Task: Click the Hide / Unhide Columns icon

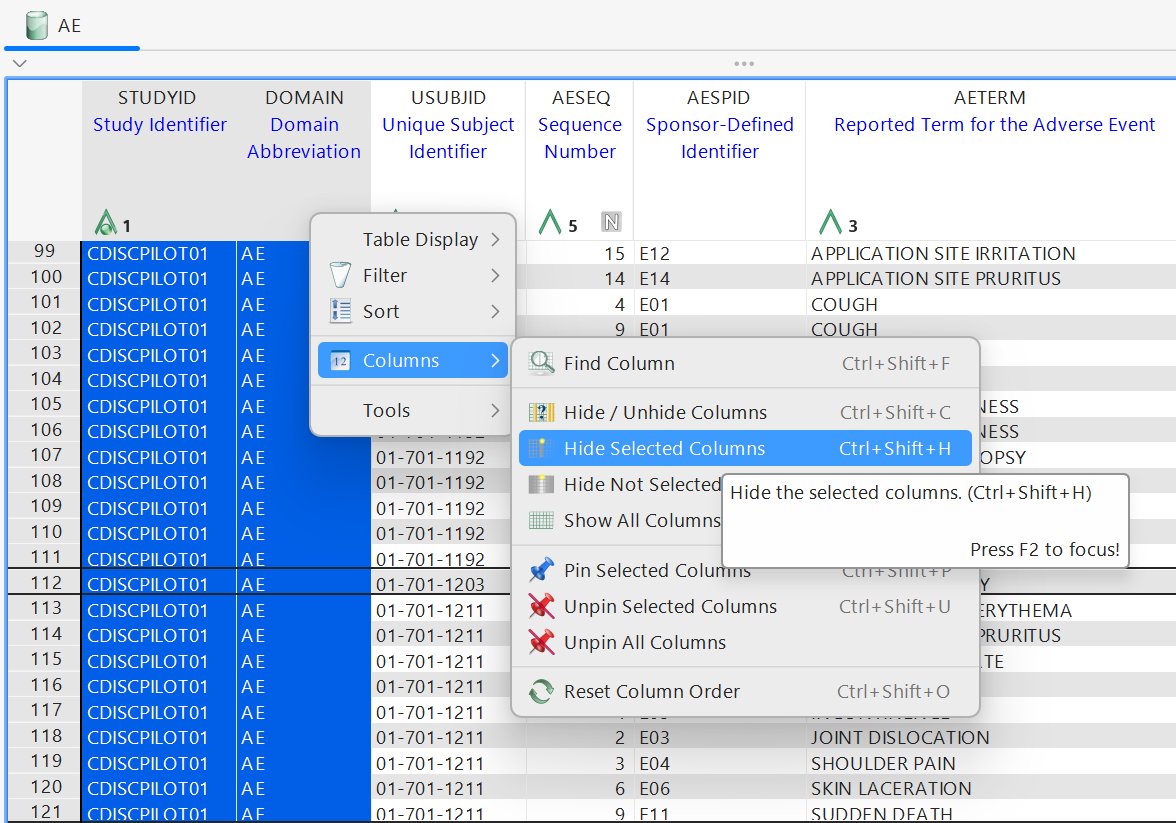Action: [x=541, y=412]
